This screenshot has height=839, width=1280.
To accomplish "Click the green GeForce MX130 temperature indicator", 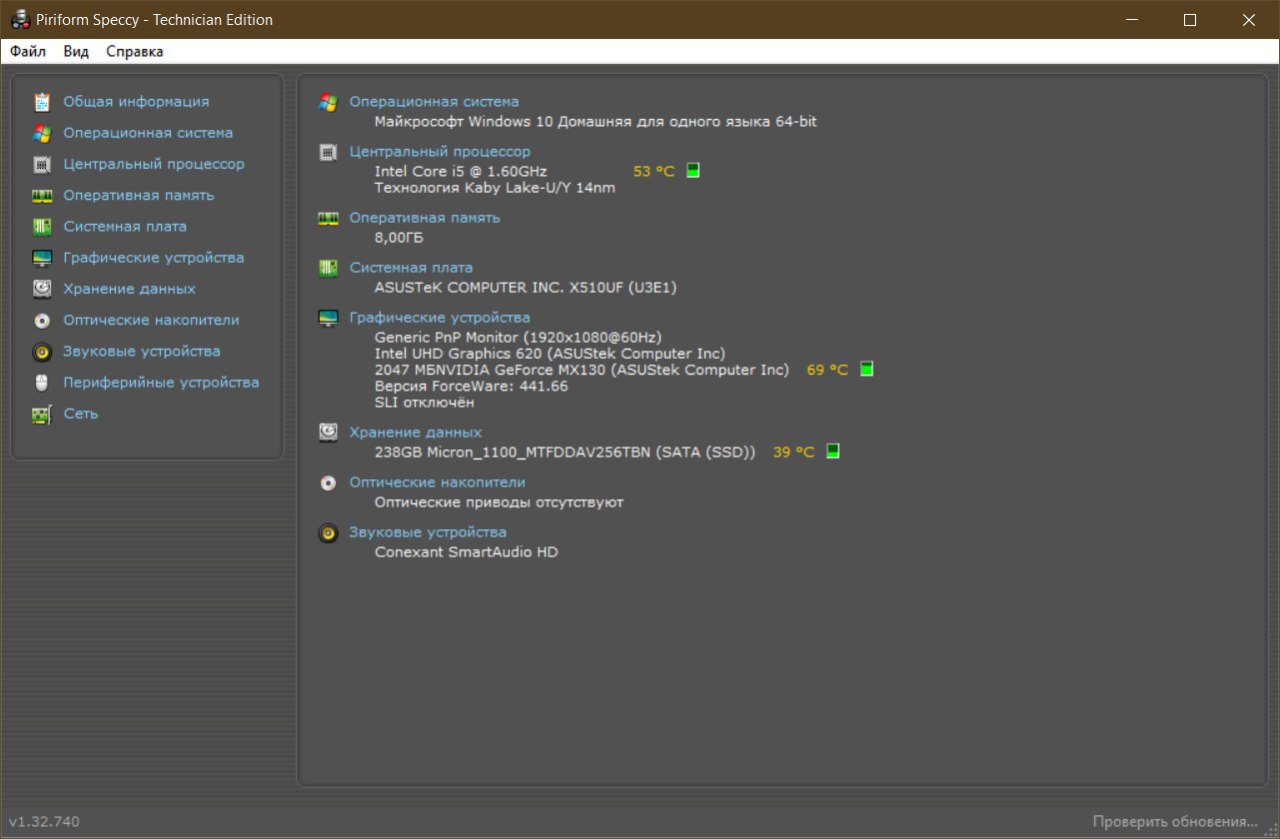I will coord(866,369).
